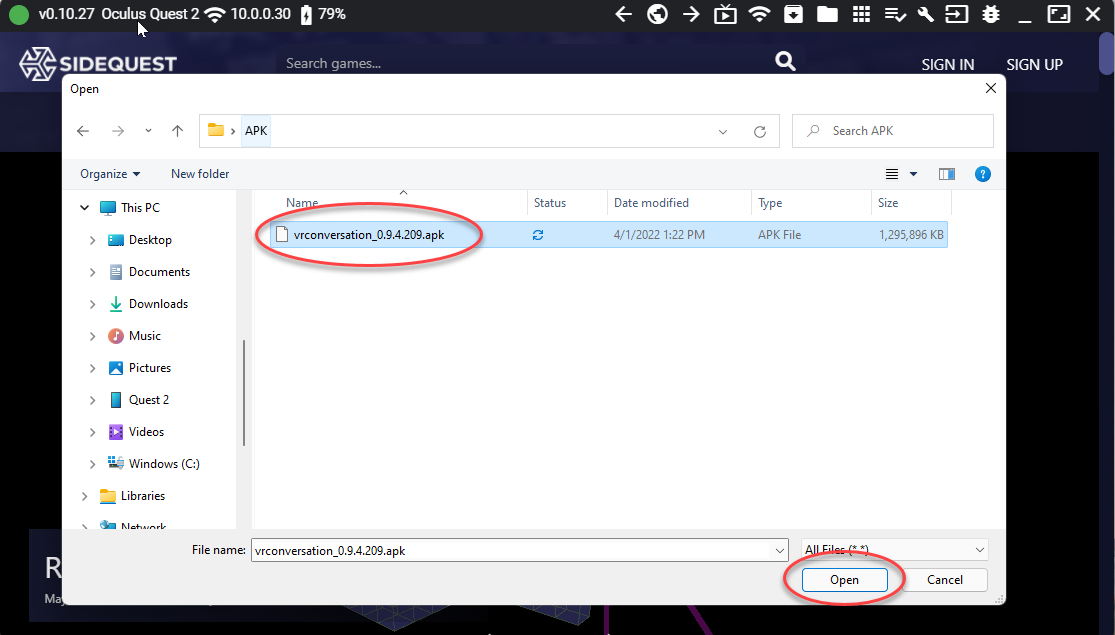Screen dimensions: 1115x635
Task: Click install APK from folder icon
Action: point(794,14)
